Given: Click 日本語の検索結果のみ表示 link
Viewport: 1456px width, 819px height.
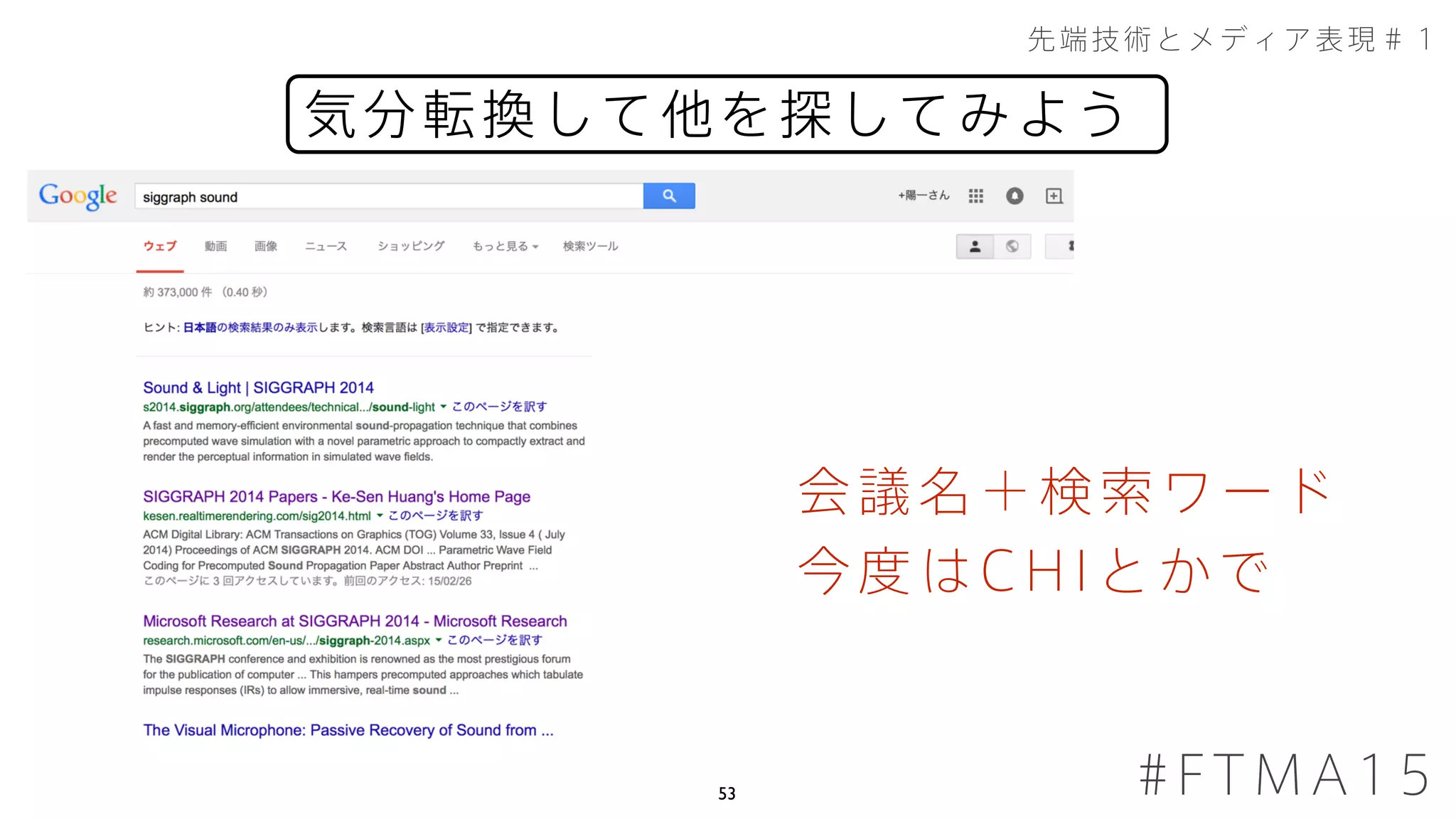Looking at the screenshot, I should tap(250, 328).
